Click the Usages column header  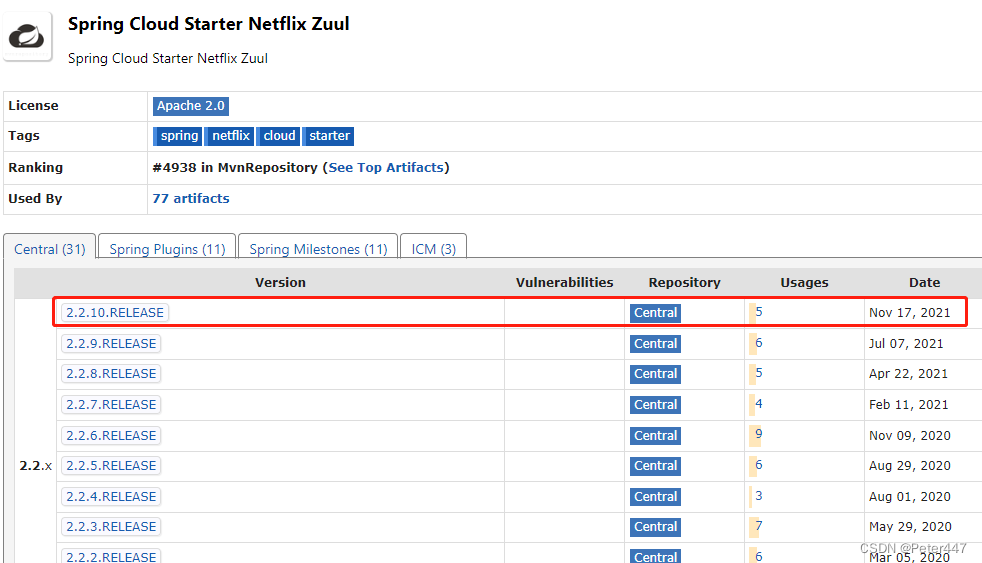click(804, 282)
